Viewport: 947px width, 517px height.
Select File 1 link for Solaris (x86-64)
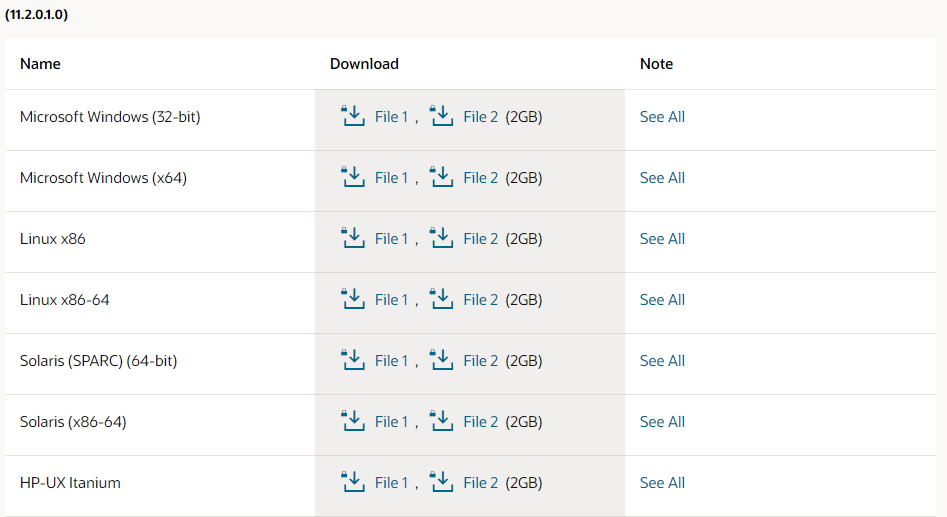tap(391, 422)
